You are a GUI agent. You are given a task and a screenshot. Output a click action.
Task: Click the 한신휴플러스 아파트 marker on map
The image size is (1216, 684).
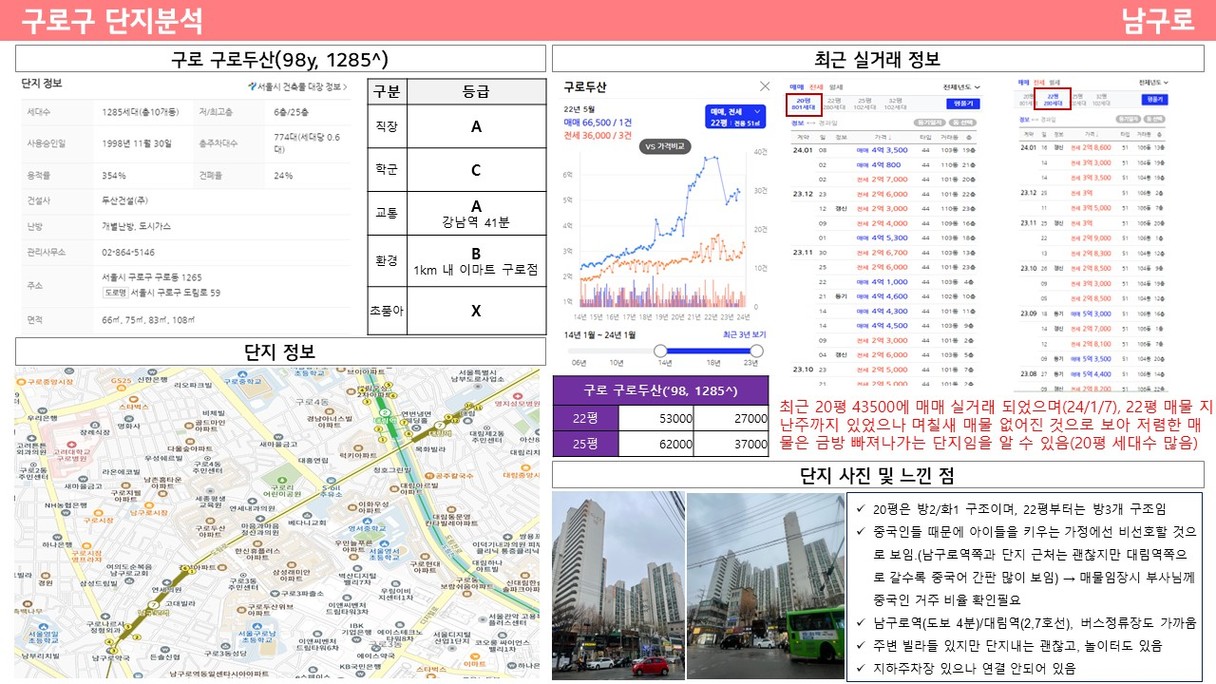[x=257, y=544]
